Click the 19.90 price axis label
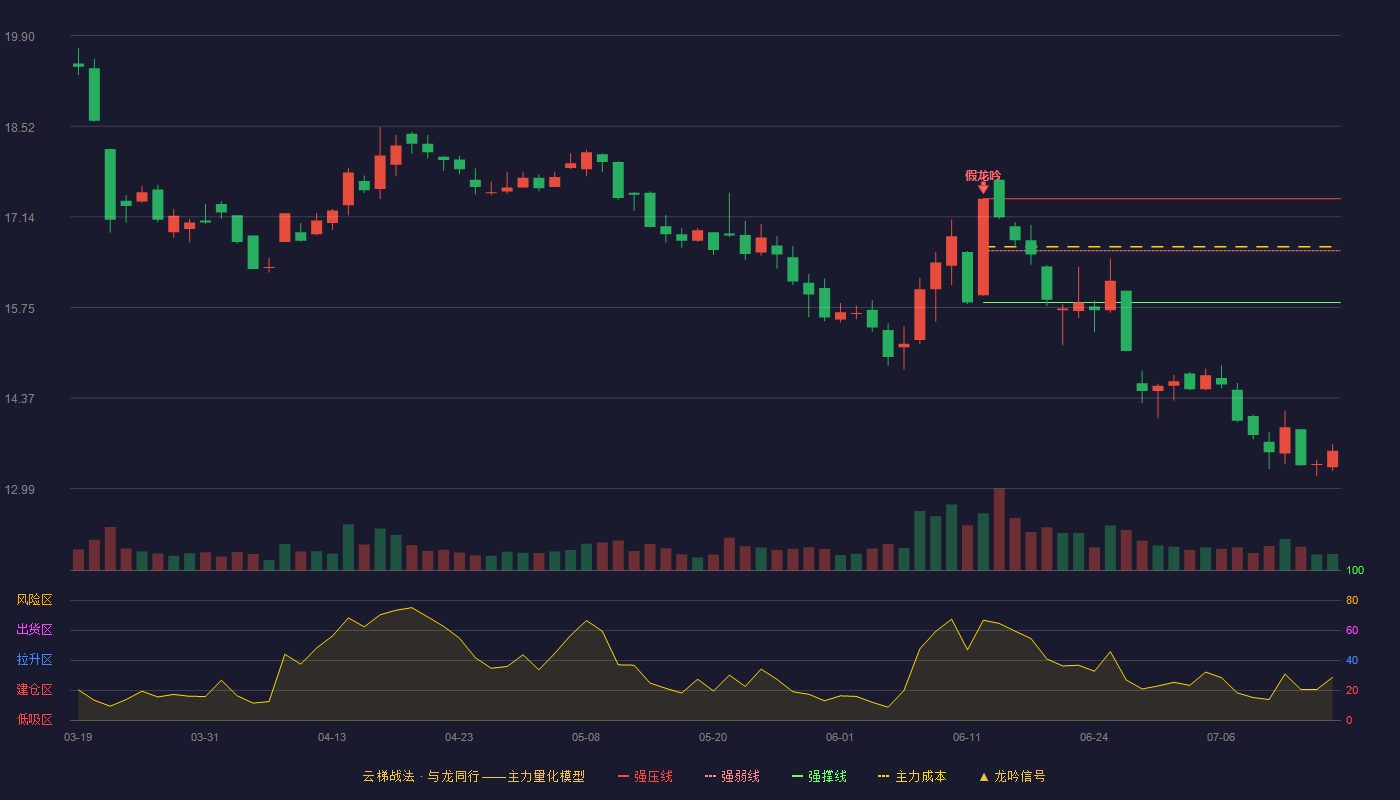Image resolution: width=1400 pixels, height=800 pixels. [x=20, y=37]
